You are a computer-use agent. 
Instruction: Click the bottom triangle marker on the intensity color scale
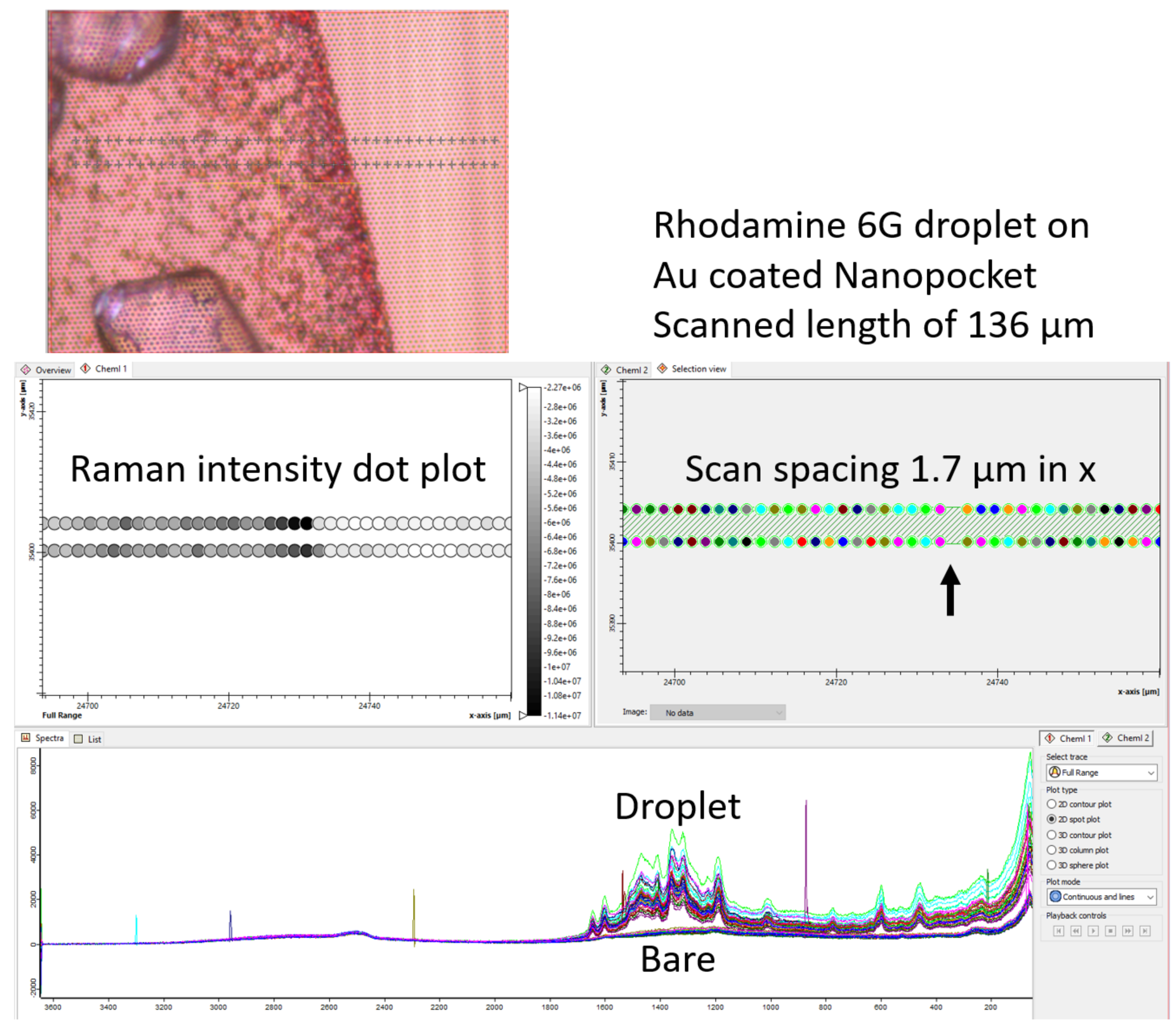[x=522, y=715]
